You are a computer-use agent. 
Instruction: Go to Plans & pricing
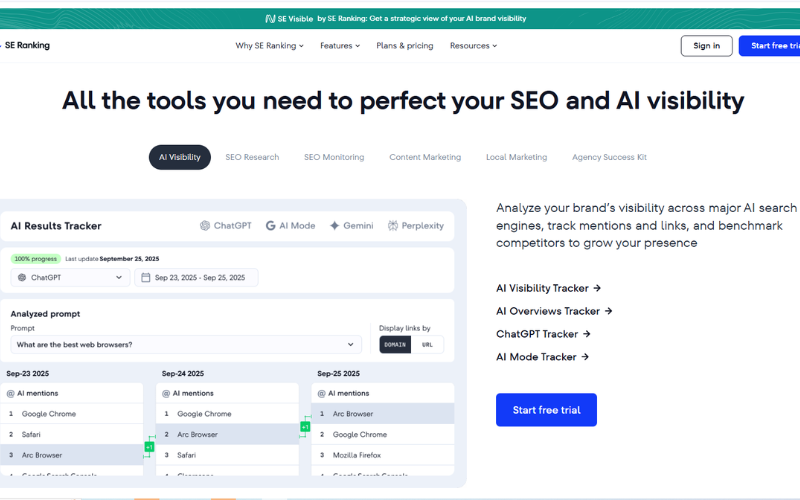tap(405, 46)
